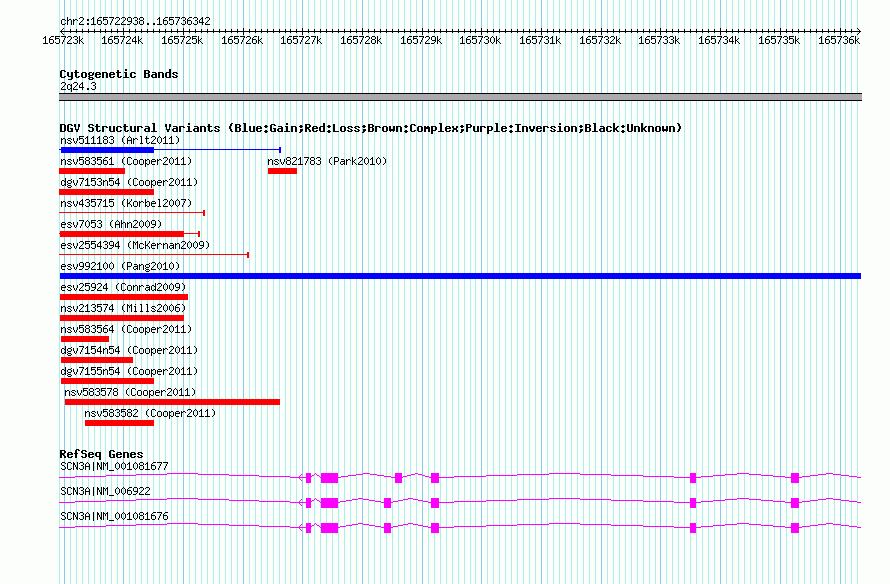This screenshot has width=890, height=584.
Task: Click nsv213574 (Mills2006) variant label
Action: pos(123,308)
